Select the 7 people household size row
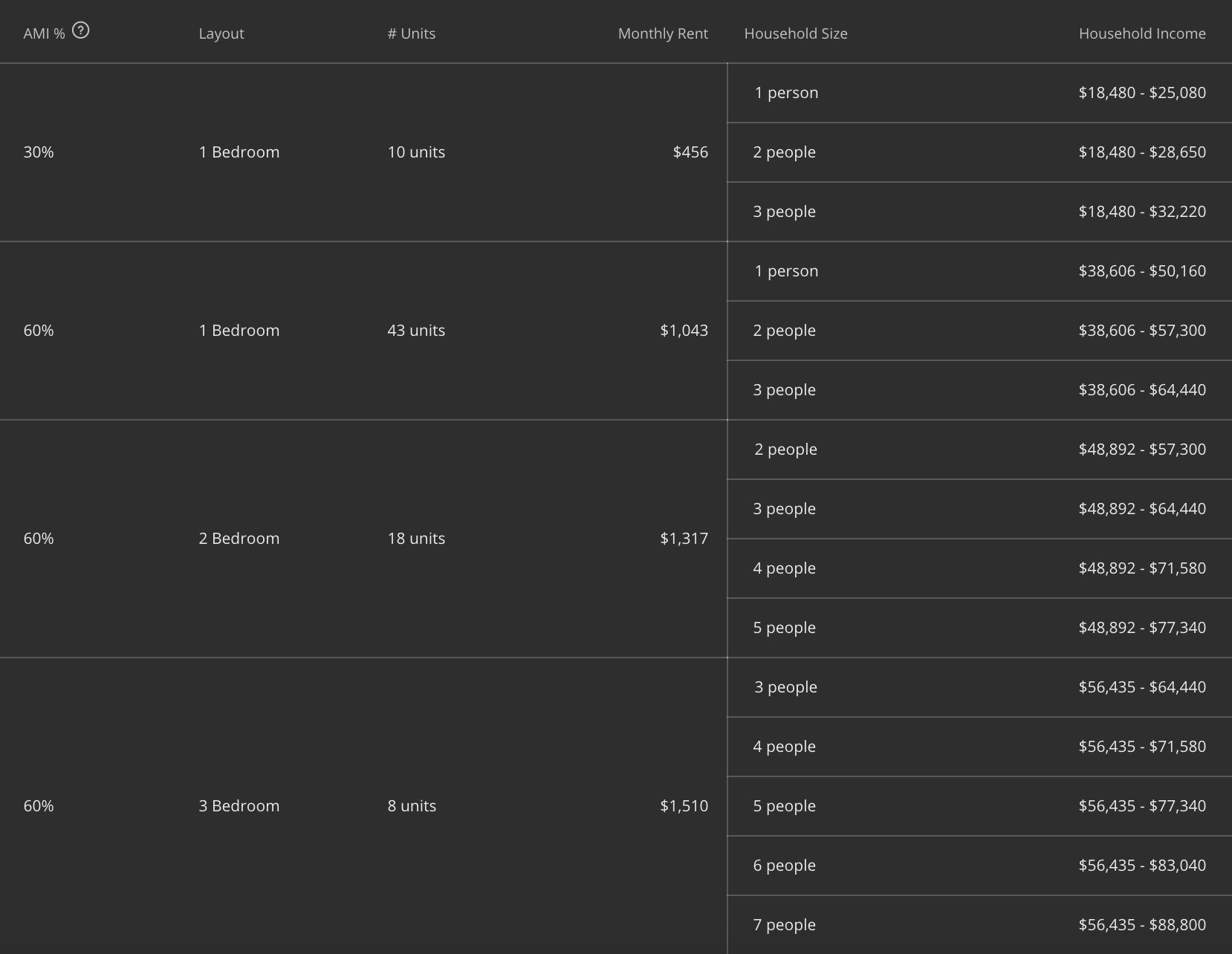The height and width of the screenshot is (954, 1232). (x=784, y=925)
